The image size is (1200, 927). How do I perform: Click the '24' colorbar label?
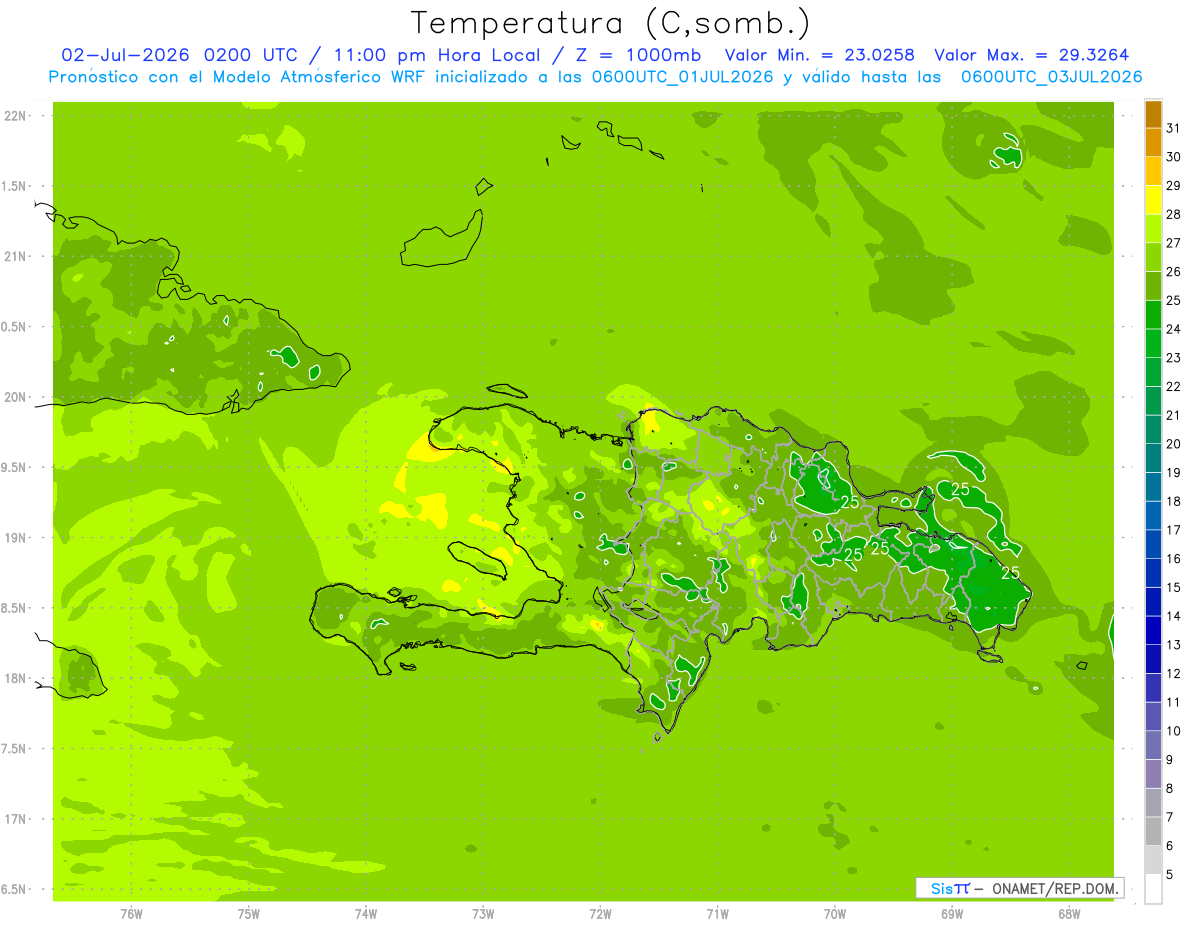point(1174,329)
